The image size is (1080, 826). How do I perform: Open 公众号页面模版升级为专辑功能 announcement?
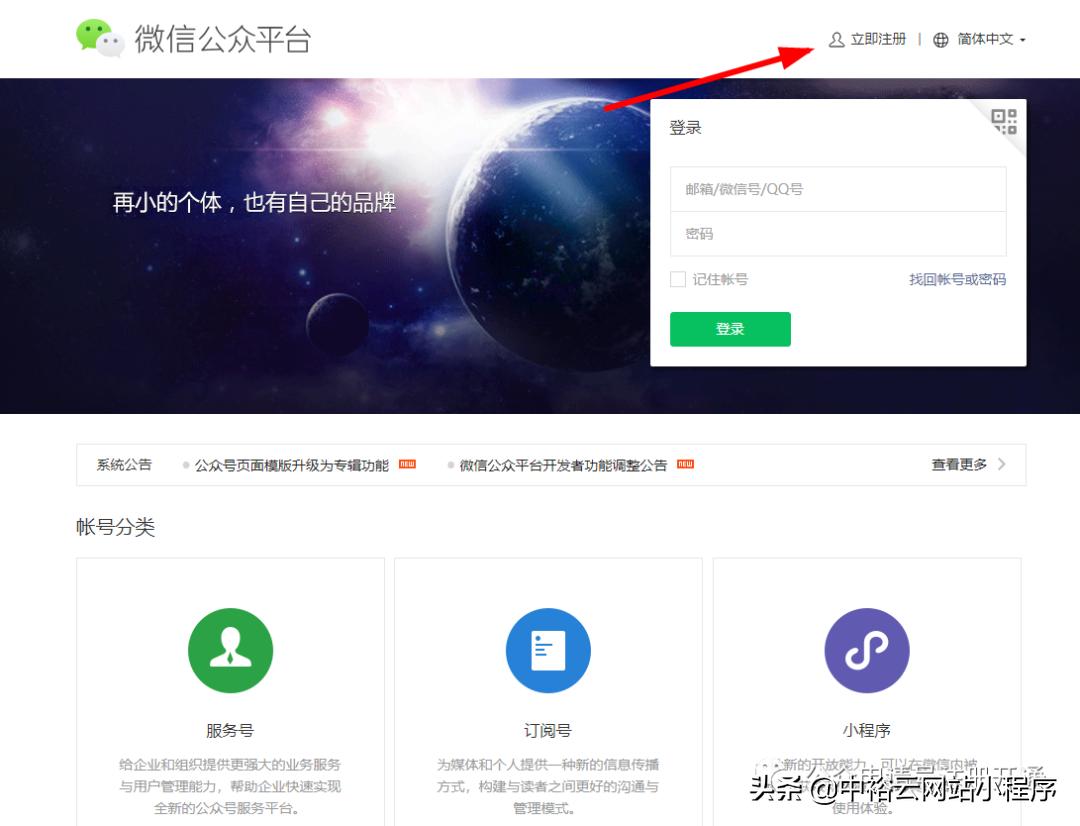click(x=292, y=465)
